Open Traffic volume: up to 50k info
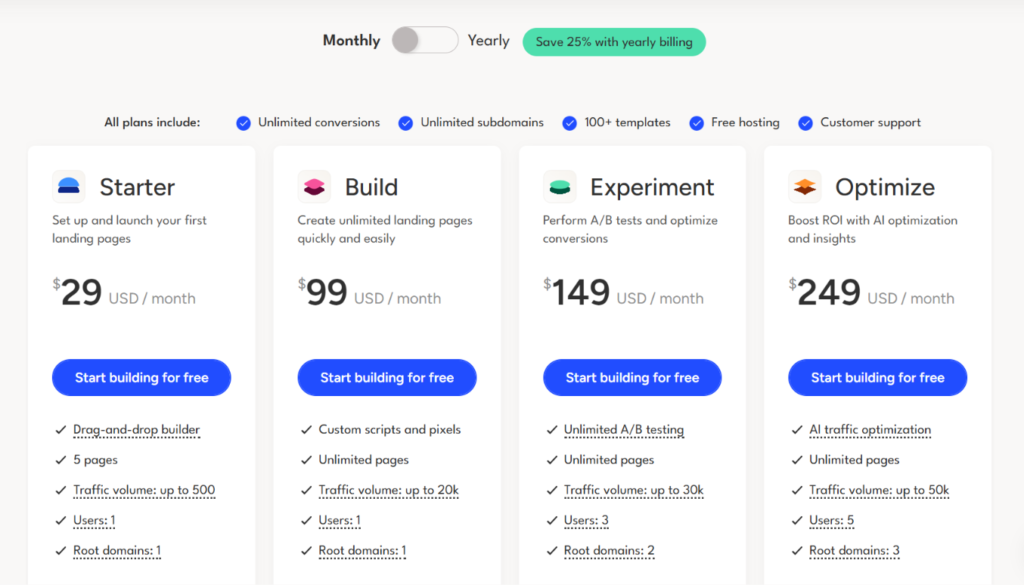This screenshot has height=585, width=1024. pyautogui.click(x=879, y=490)
